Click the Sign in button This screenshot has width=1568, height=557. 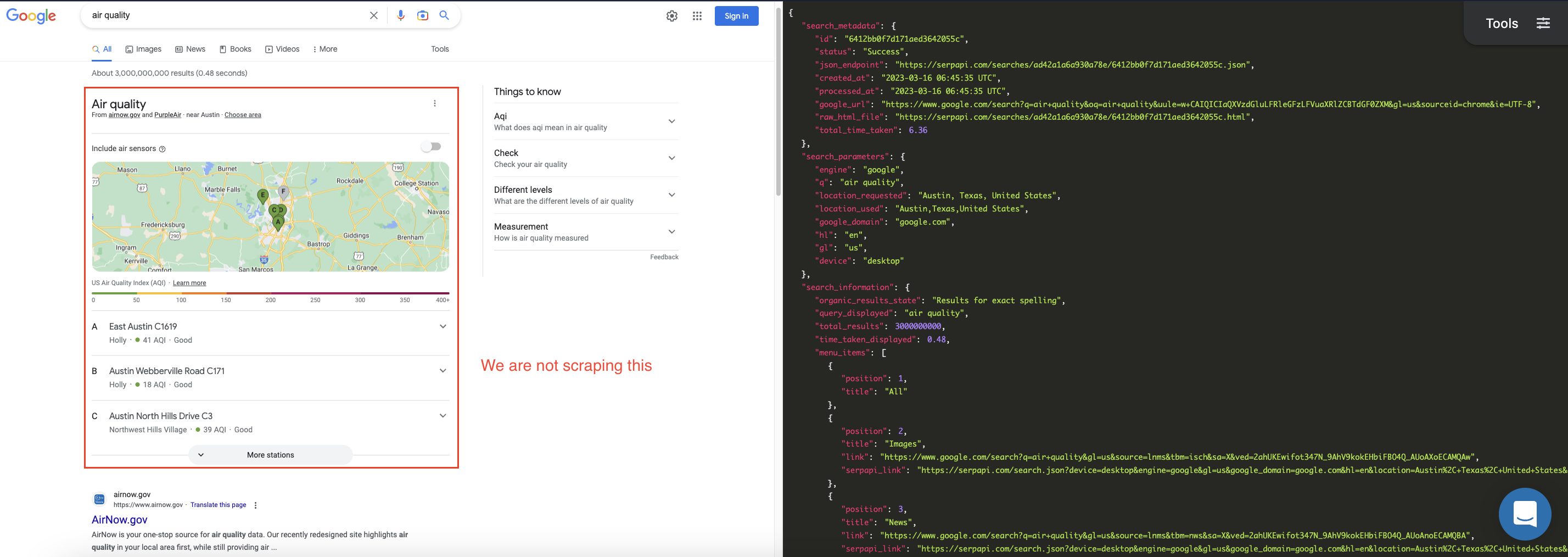[x=737, y=16]
